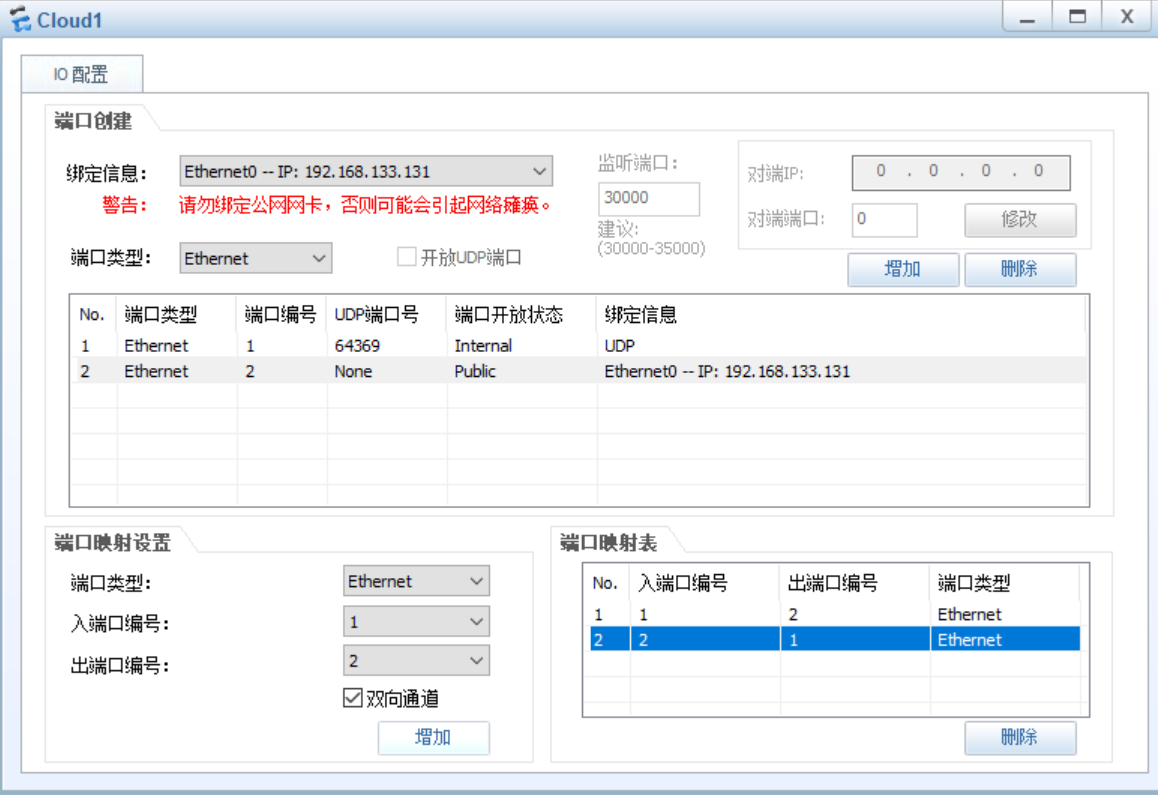Click 删除 button below port mapping table
The image size is (1158, 795).
tap(1019, 738)
